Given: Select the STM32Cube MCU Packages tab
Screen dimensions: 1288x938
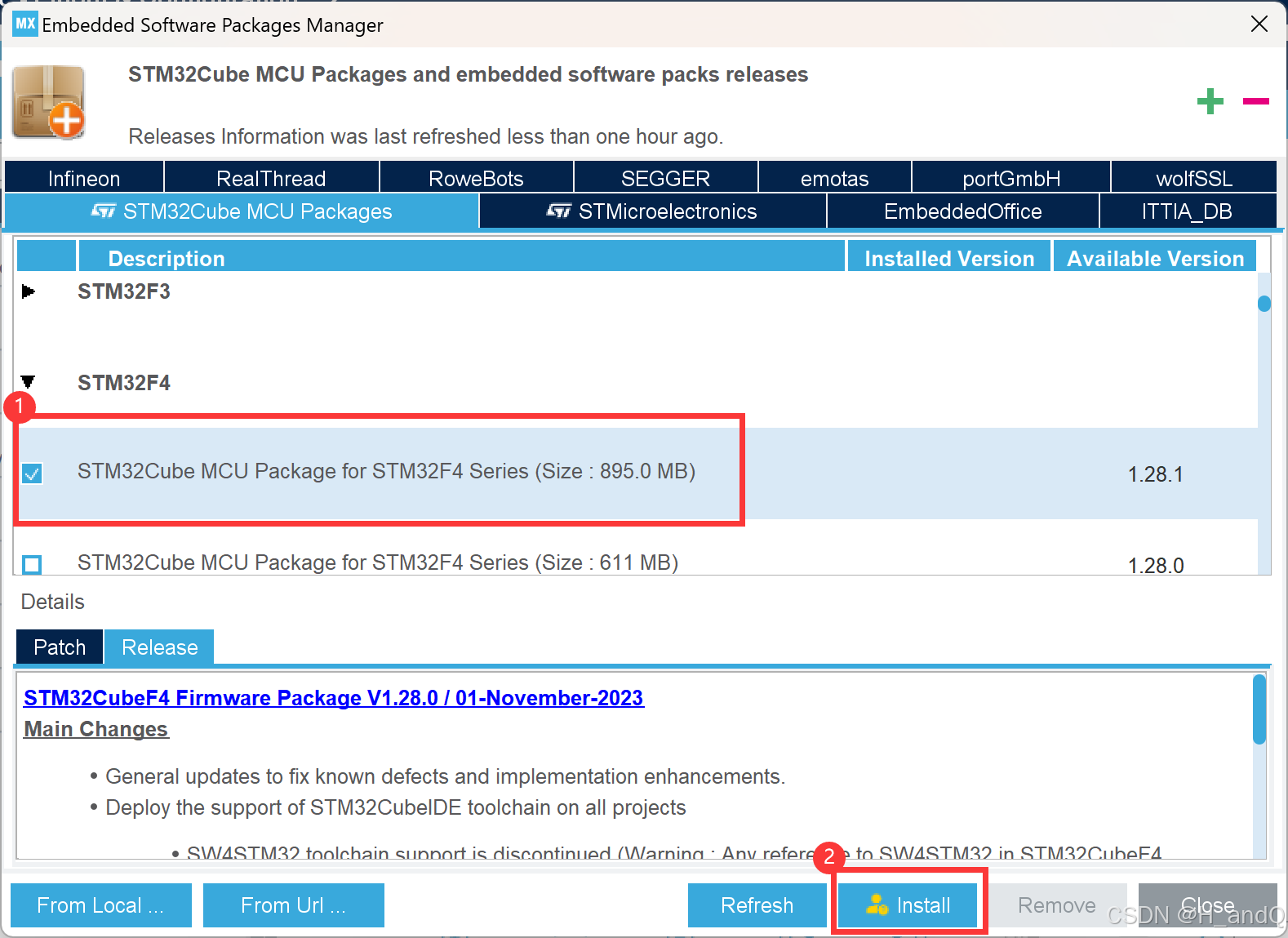Looking at the screenshot, I should (242, 211).
